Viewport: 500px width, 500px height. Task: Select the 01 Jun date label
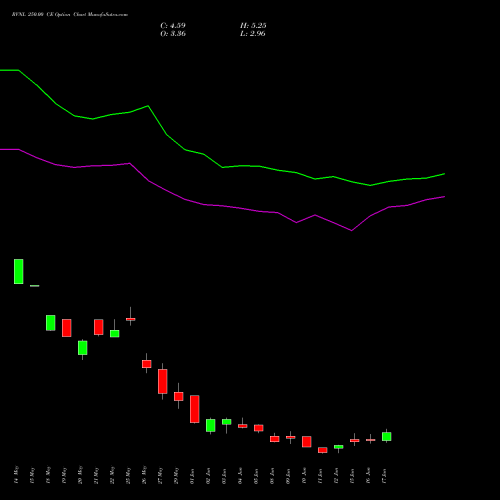pyautogui.click(x=192, y=476)
